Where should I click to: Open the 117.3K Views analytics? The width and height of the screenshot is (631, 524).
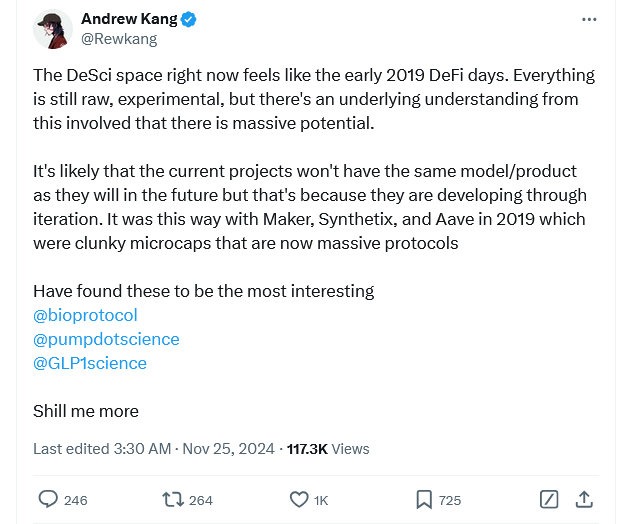[x=328, y=449]
